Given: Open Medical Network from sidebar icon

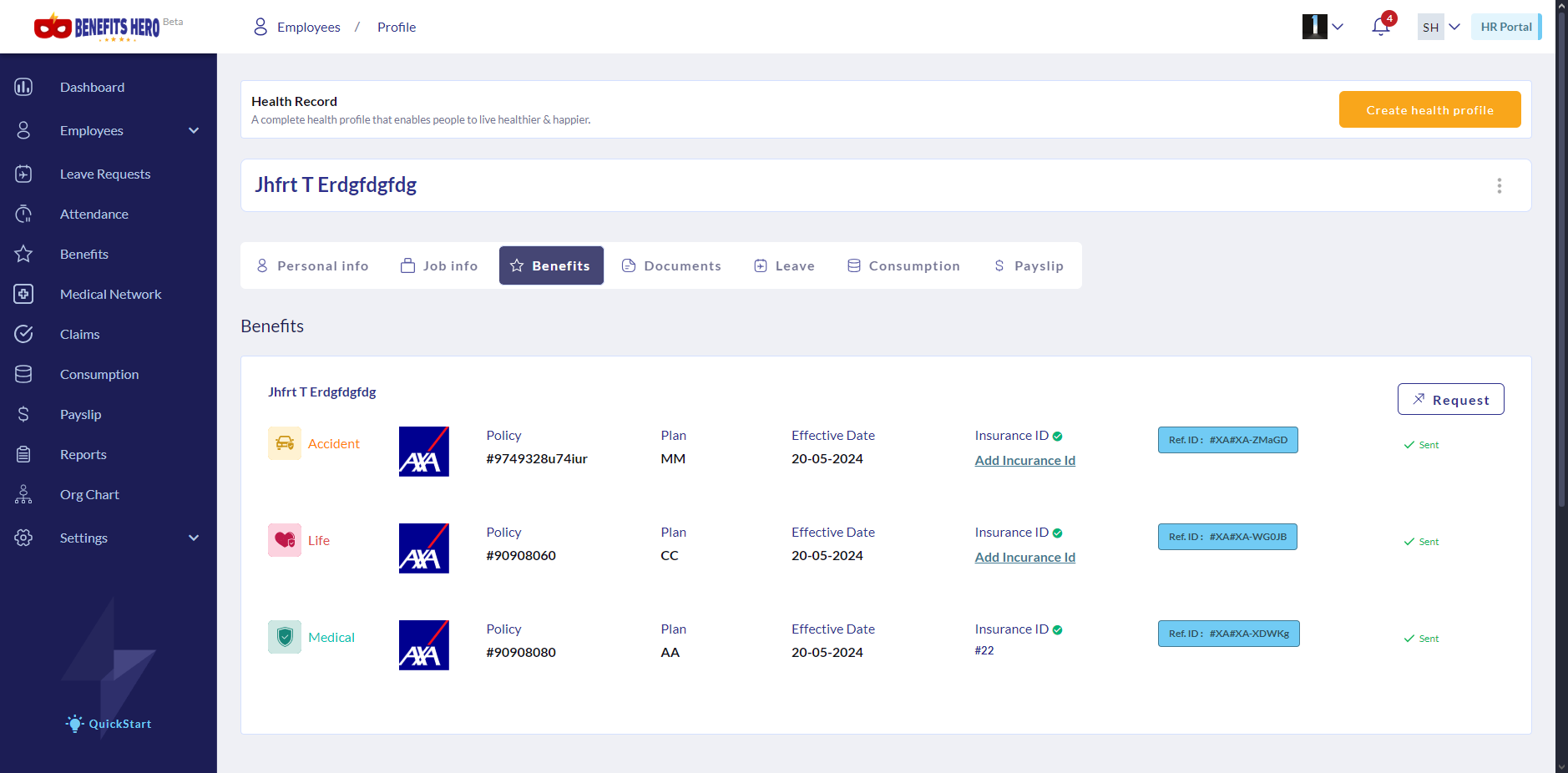Looking at the screenshot, I should point(23,294).
